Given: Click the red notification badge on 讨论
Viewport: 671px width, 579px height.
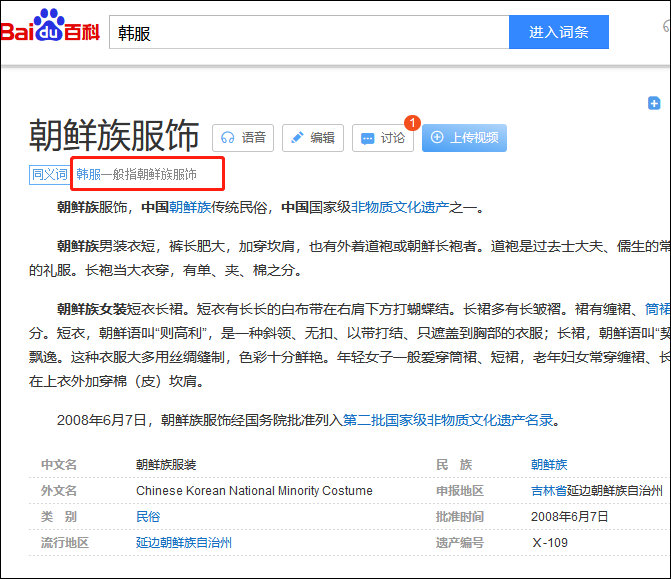Looking at the screenshot, I should [x=412, y=123].
